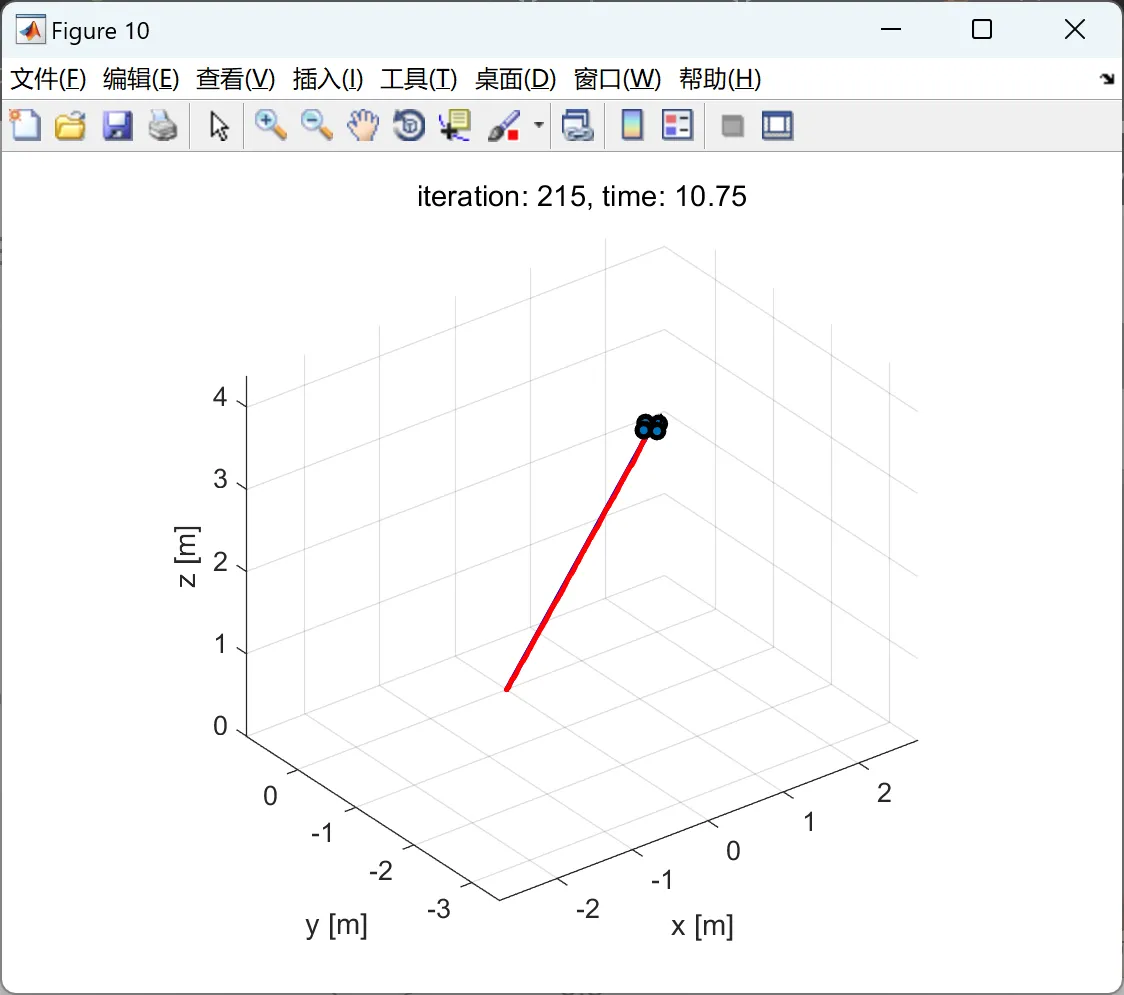This screenshot has height=995, width=1124.
Task: Click the black marker cluster atop the line
Action: tap(651, 427)
